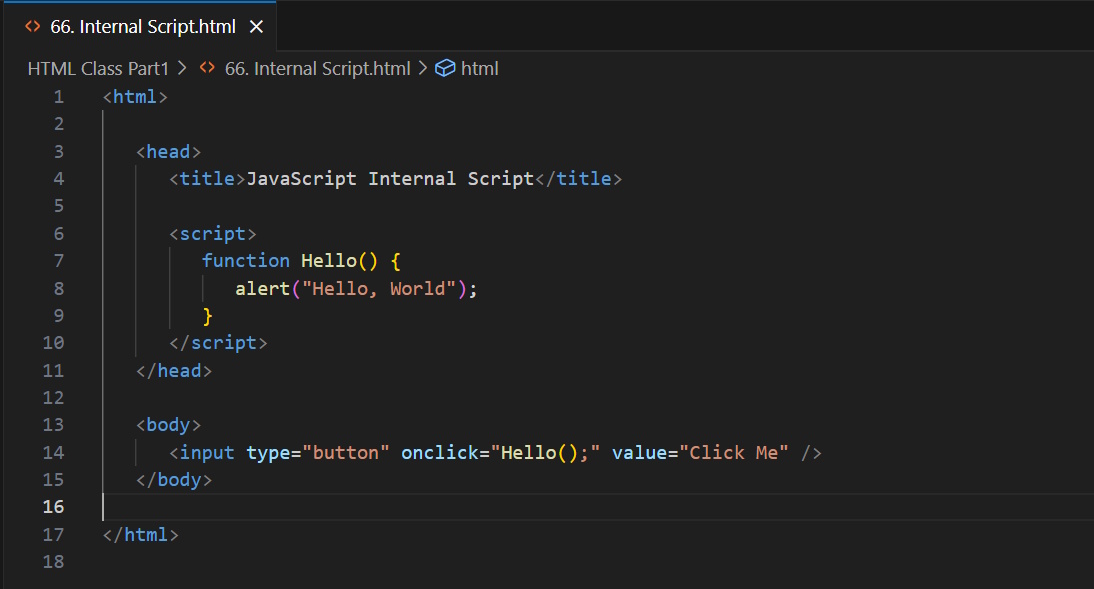The image size is (1094, 589).
Task: Click the opening script tag on line 6
Action: click(212, 233)
